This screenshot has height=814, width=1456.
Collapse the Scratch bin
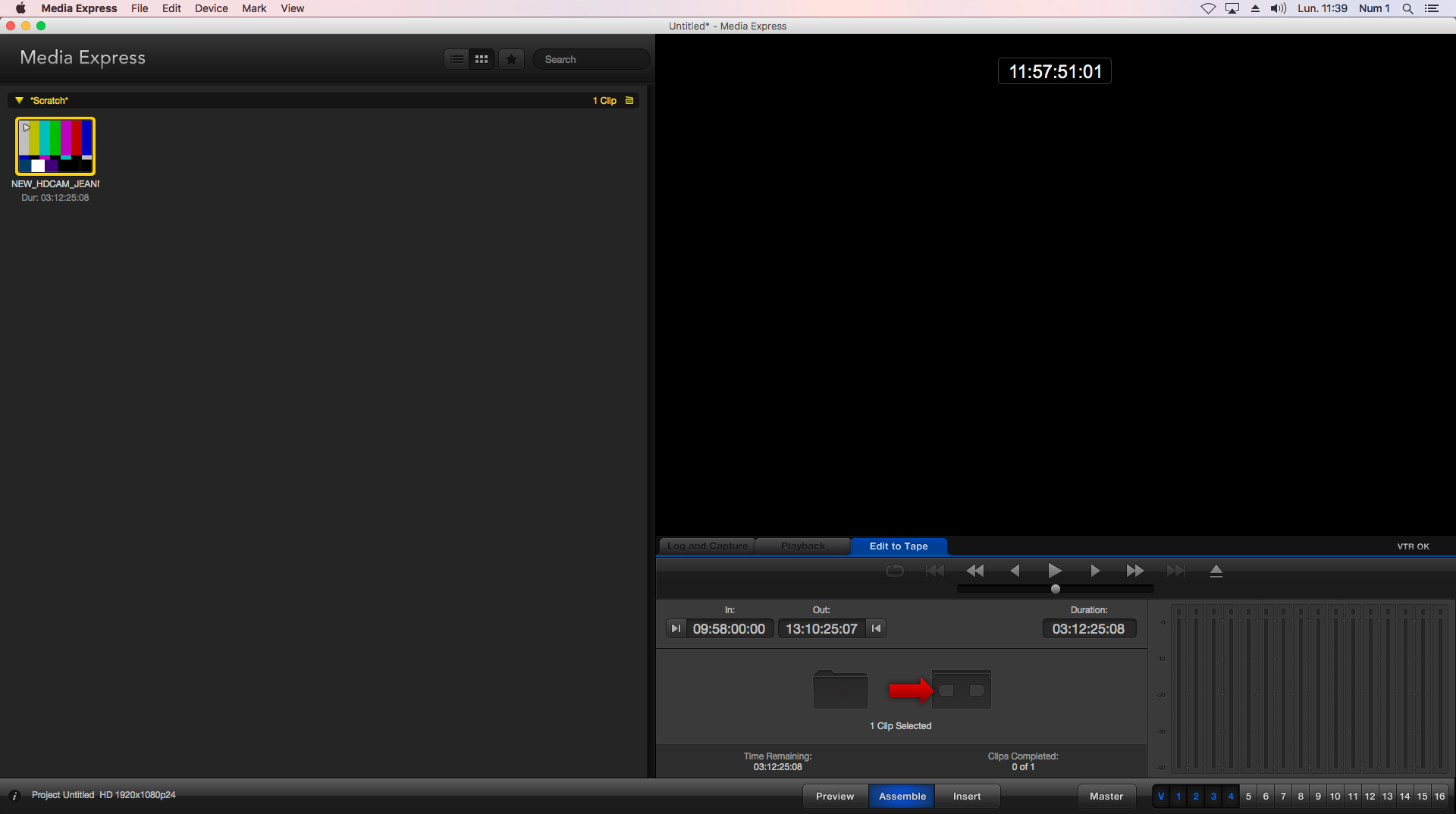19,100
